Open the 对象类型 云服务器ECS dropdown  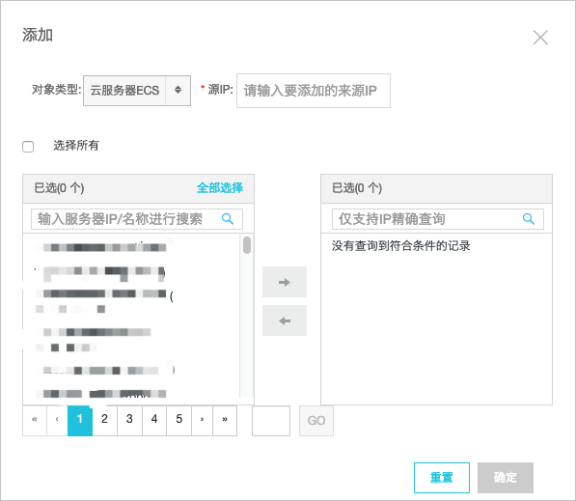point(137,90)
